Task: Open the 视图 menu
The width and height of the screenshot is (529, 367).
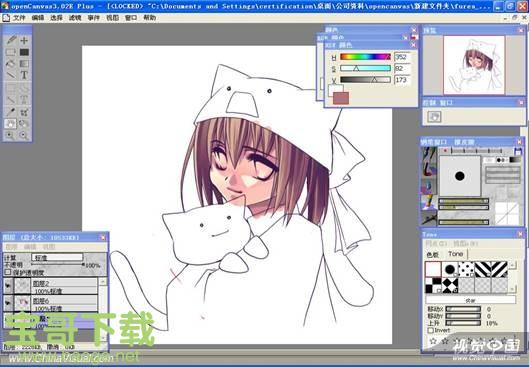Action: point(112,18)
